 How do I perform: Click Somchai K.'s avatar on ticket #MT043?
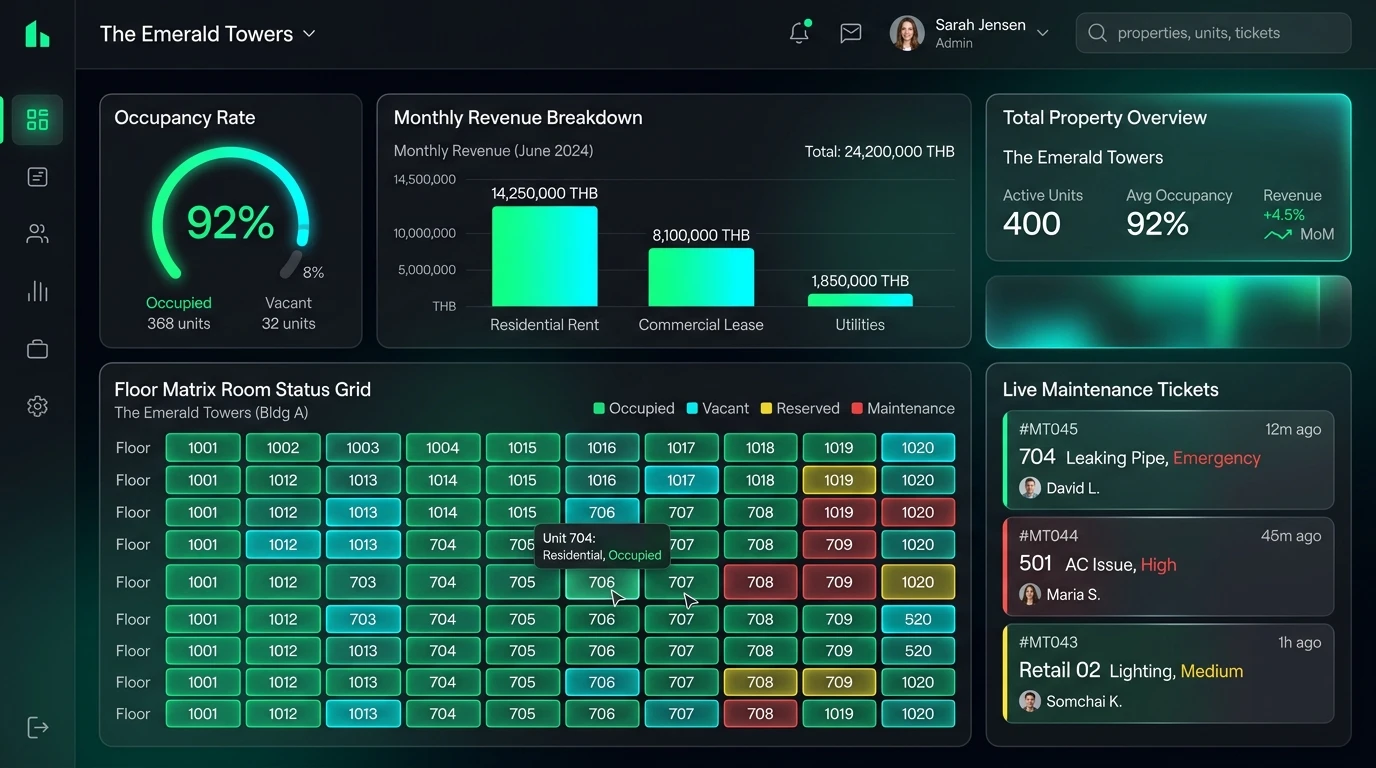click(1030, 701)
